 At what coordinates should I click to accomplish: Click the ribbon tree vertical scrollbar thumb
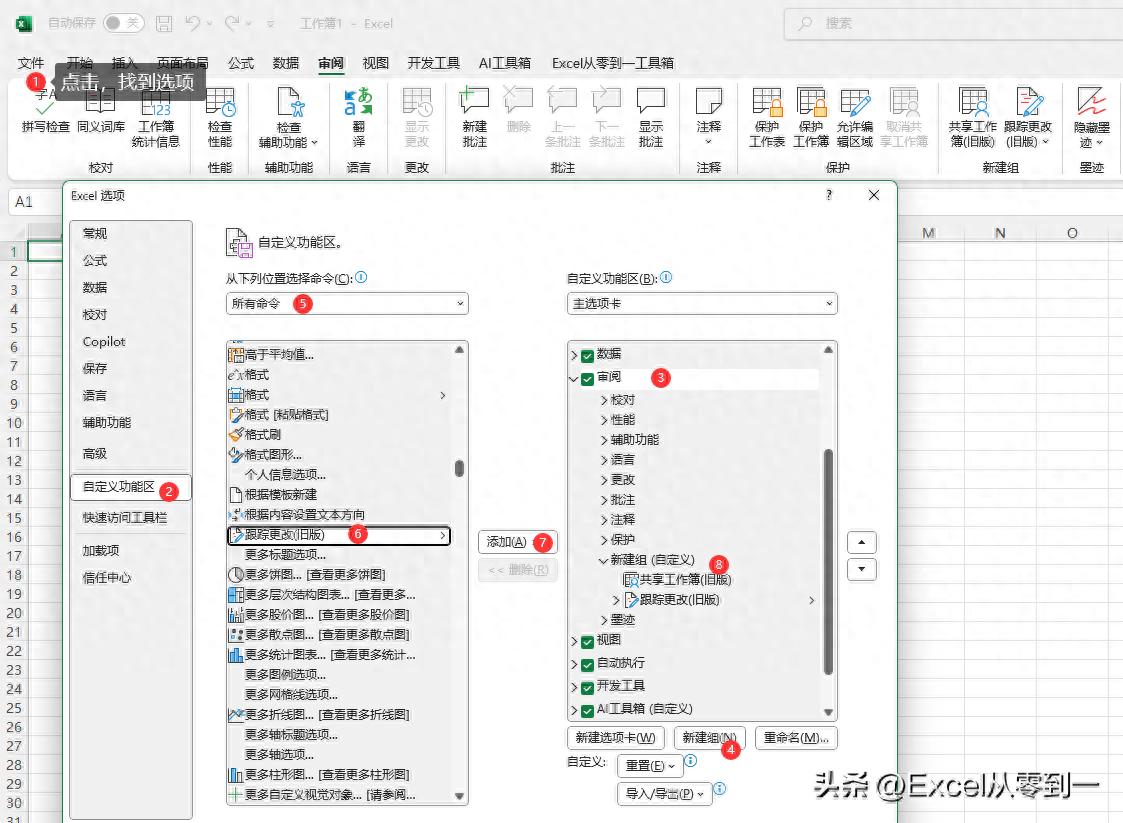(x=828, y=562)
